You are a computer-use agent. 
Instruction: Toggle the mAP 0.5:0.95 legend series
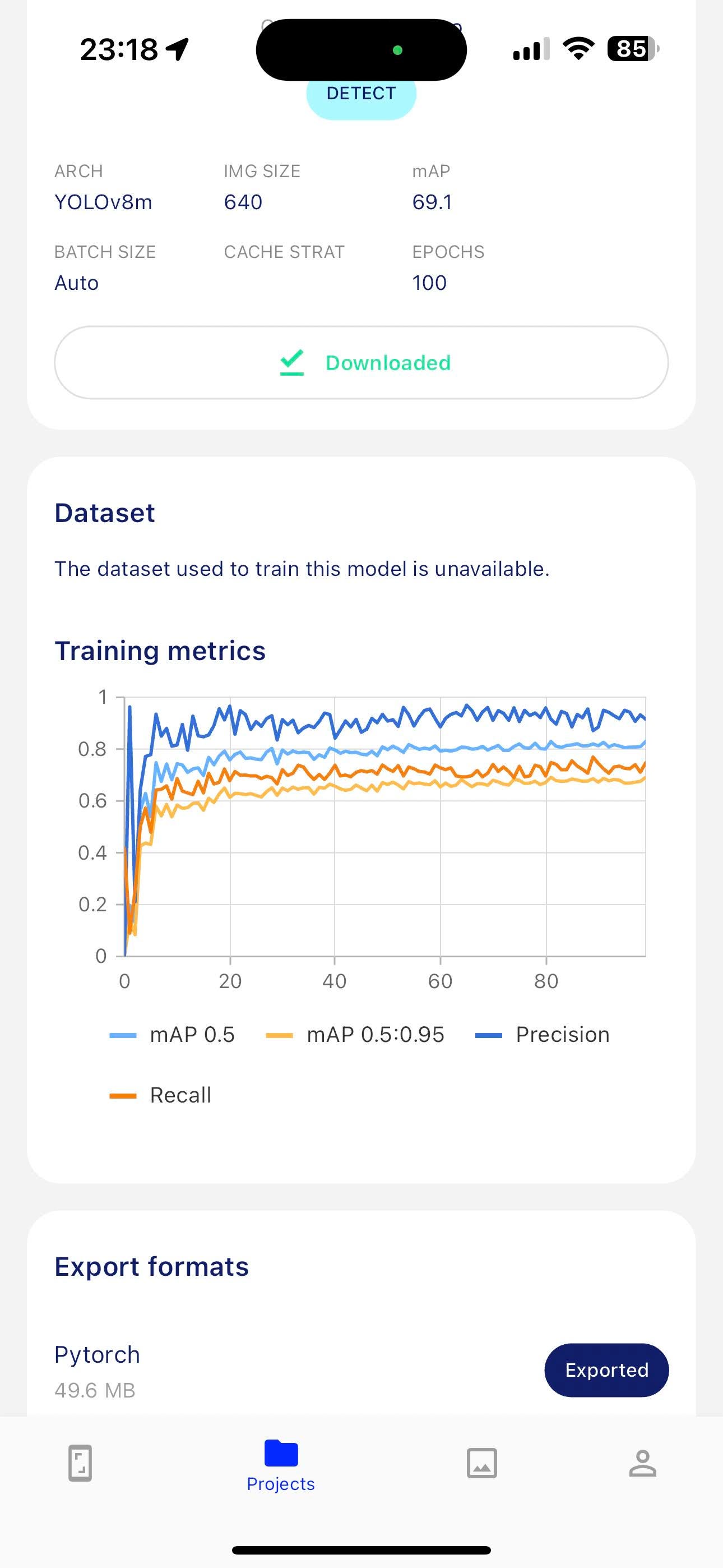(355, 1035)
